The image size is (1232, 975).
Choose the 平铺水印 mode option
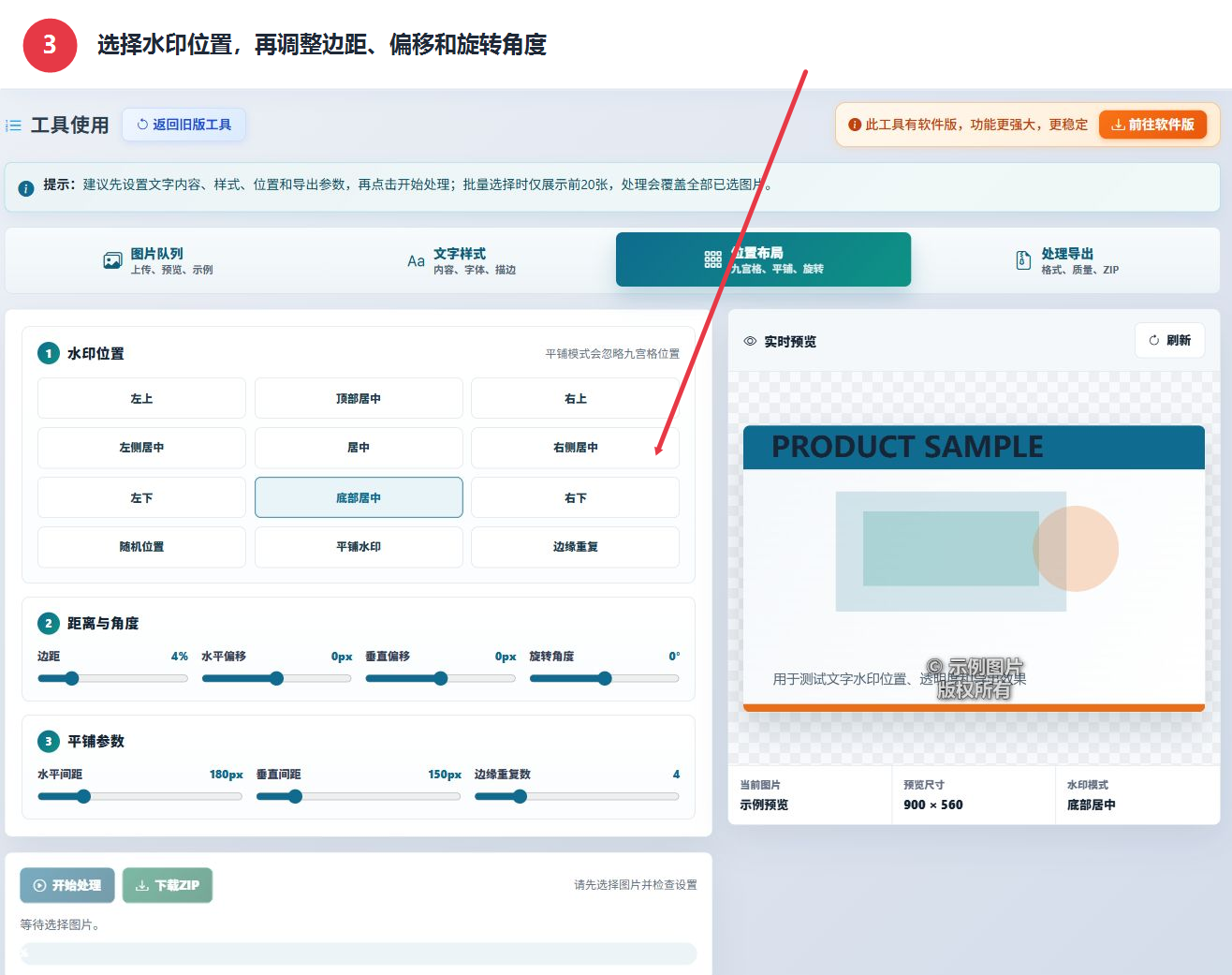[359, 547]
